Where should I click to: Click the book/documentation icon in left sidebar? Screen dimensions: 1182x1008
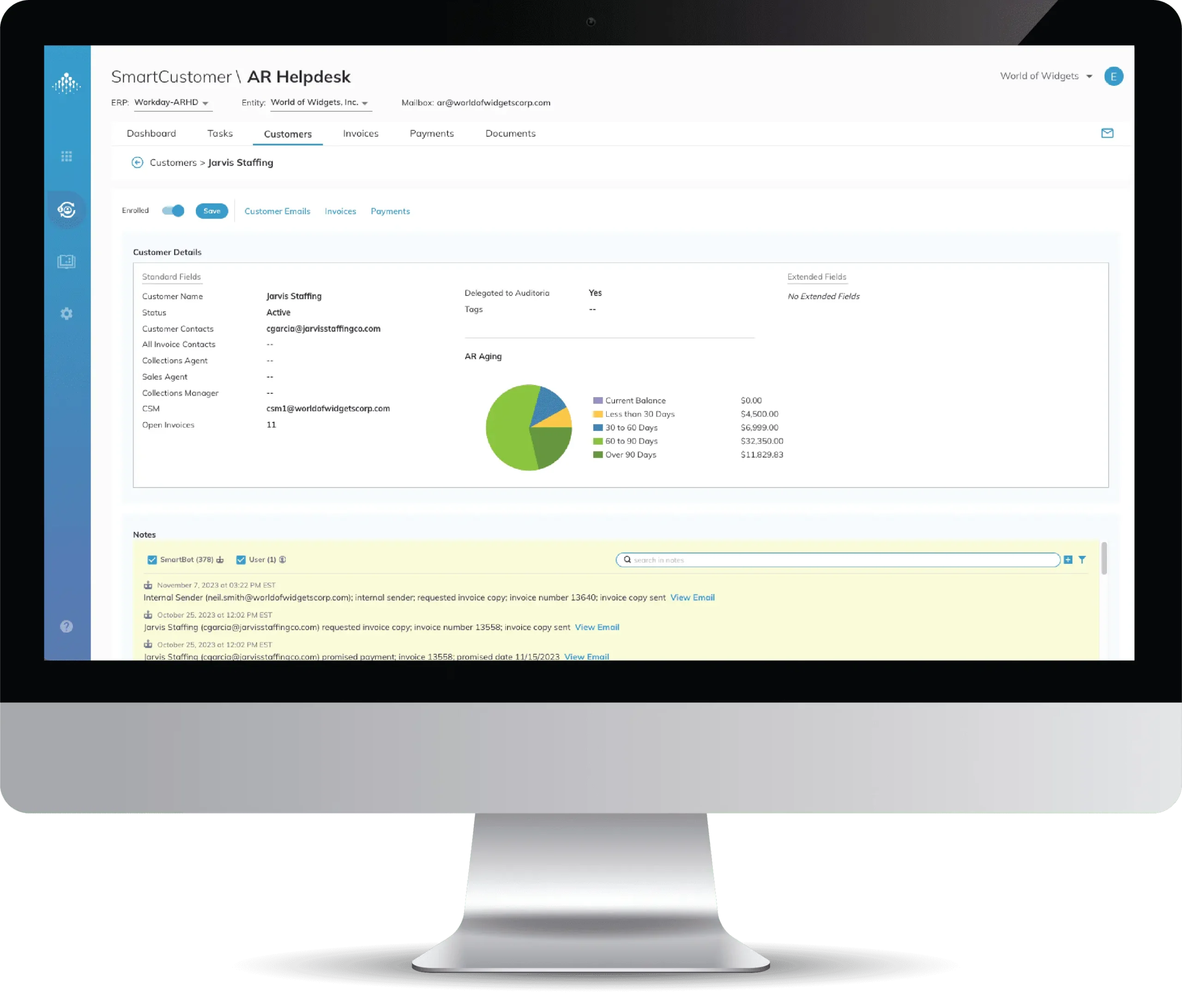click(67, 262)
